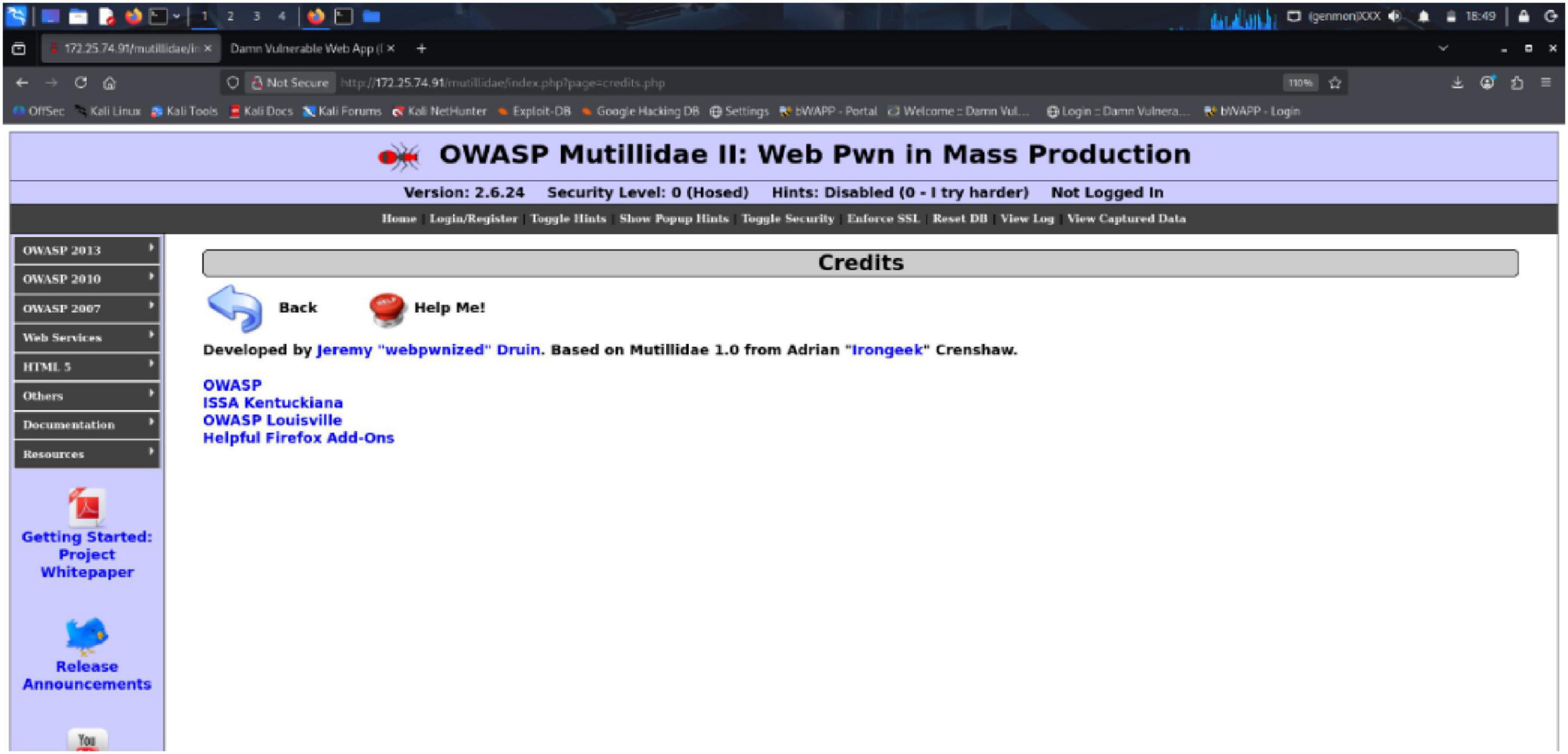Screen dimensions: 1568x754
Task: Click the volume icon in system tray
Action: pyautogui.click(x=1394, y=16)
